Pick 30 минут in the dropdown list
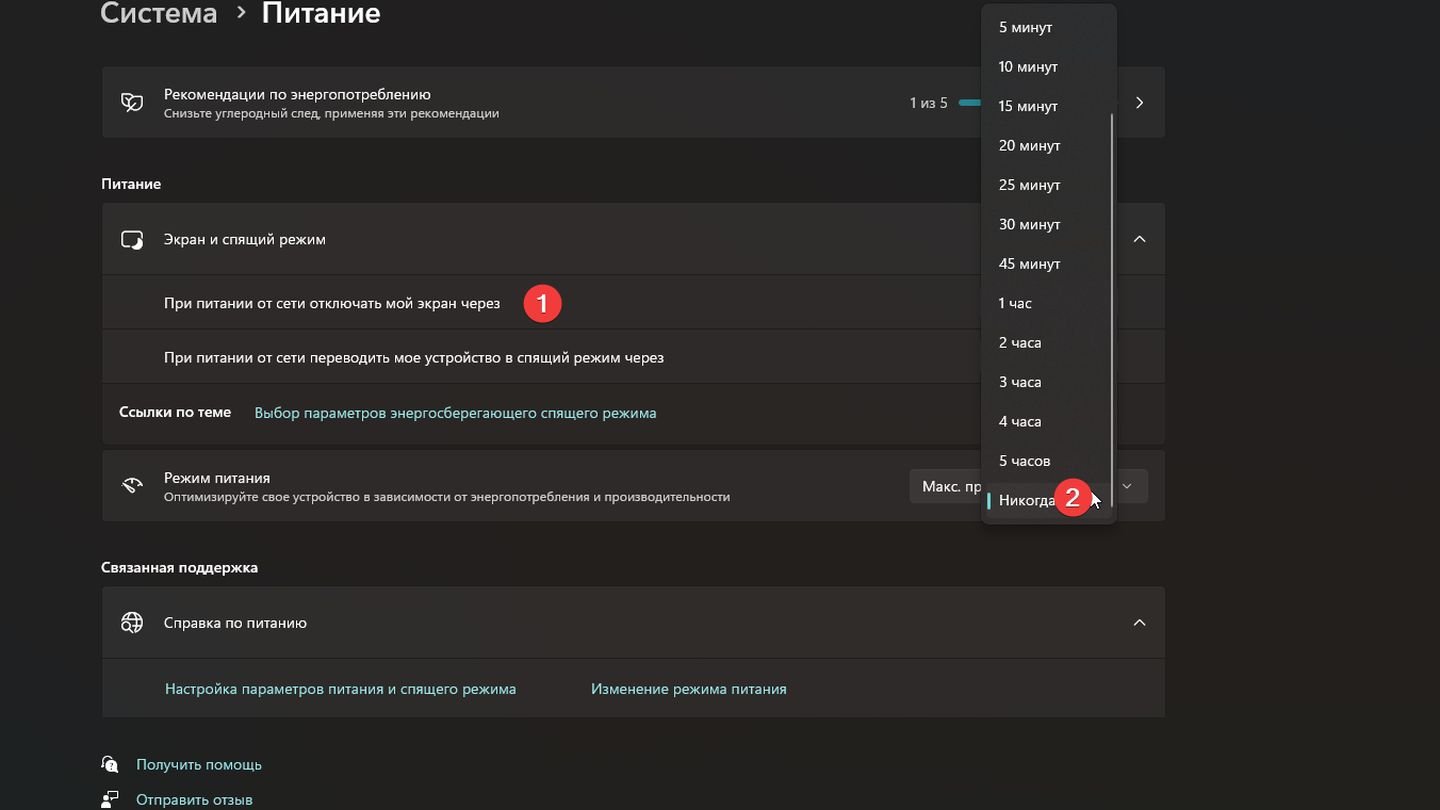 click(x=1048, y=225)
